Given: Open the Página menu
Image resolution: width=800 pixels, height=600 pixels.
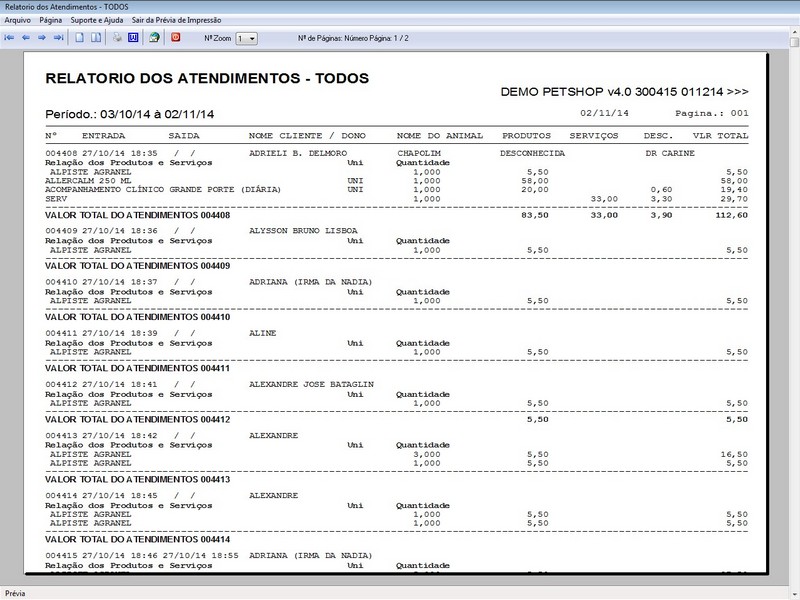Looking at the screenshot, I should click(x=52, y=17).
